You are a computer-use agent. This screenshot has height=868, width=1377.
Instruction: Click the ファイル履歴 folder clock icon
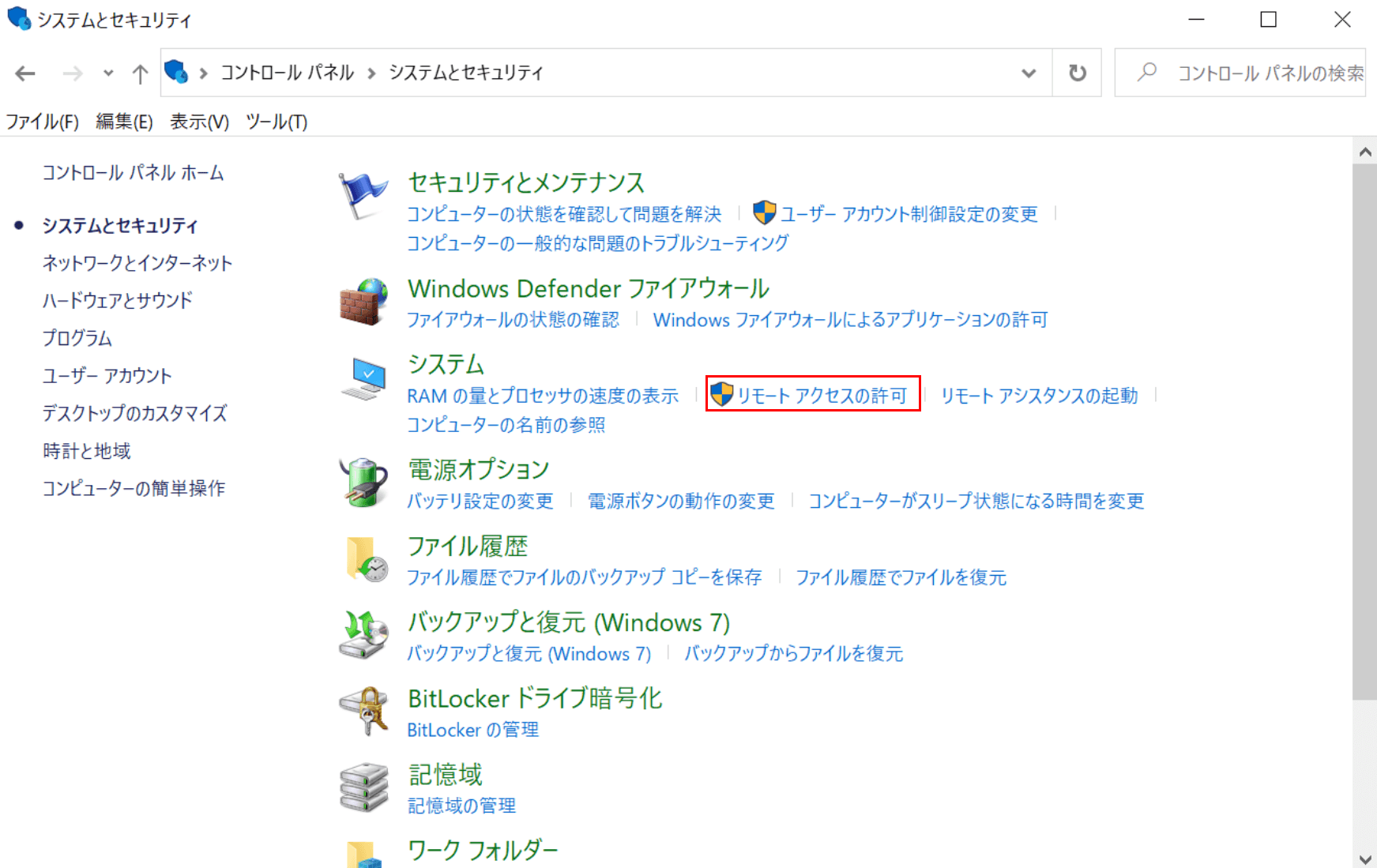tap(367, 559)
